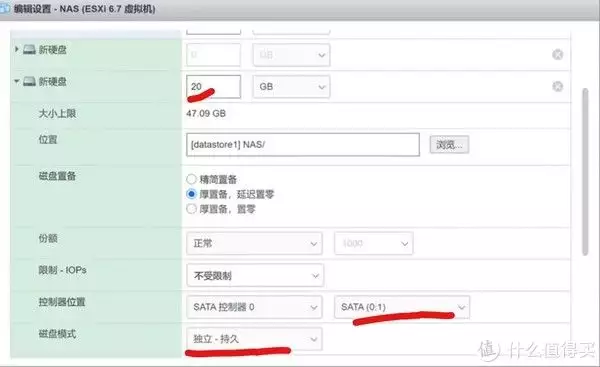Click the 限制 - IOPs label

pos(62,270)
